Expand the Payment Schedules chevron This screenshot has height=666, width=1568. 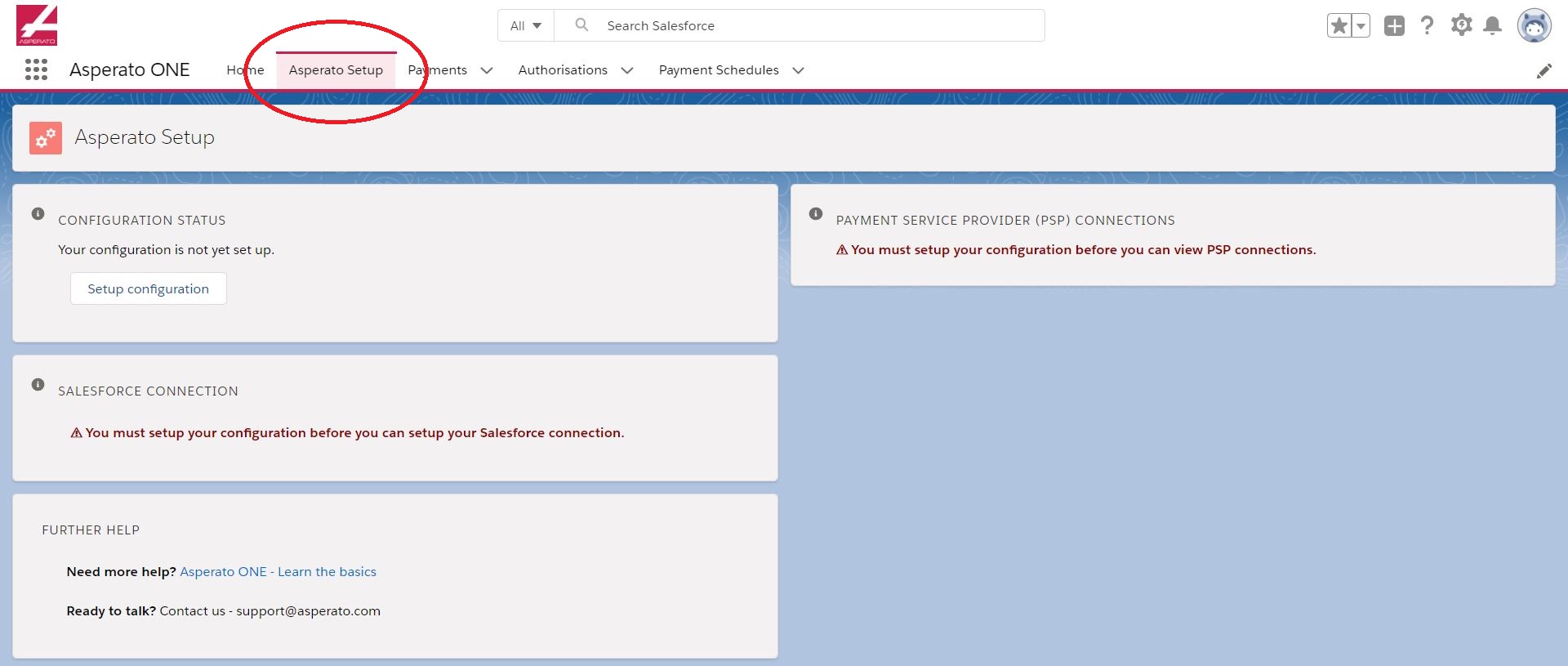click(x=799, y=70)
